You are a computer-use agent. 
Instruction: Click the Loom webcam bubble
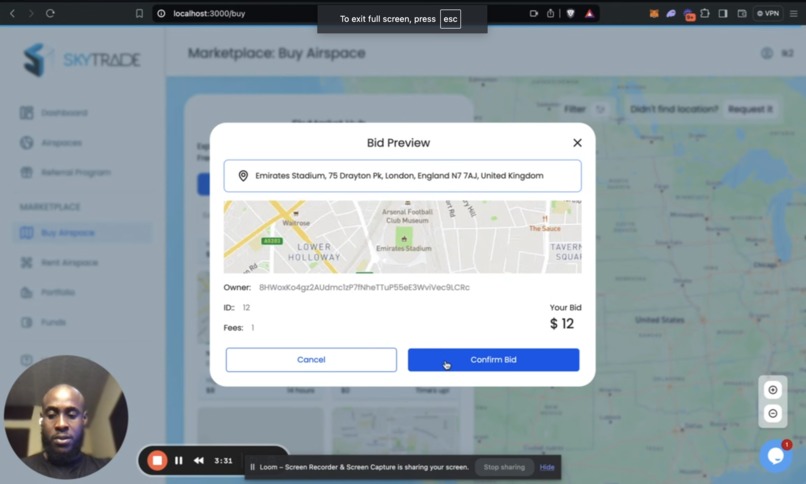(66, 417)
